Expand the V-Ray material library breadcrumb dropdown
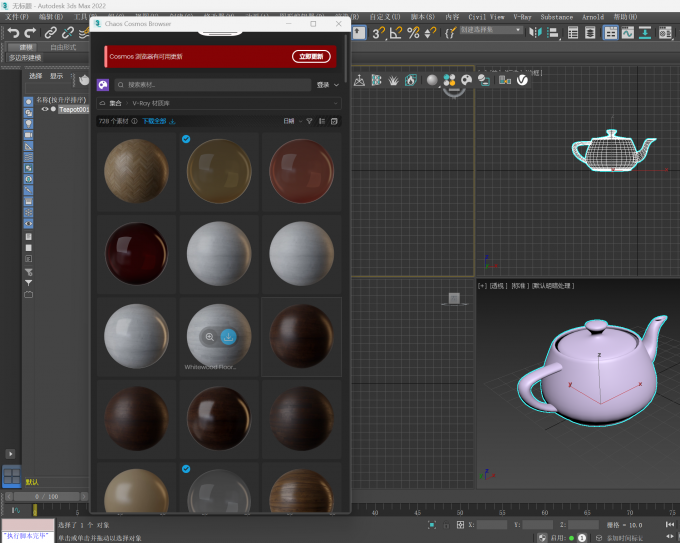 (335, 103)
